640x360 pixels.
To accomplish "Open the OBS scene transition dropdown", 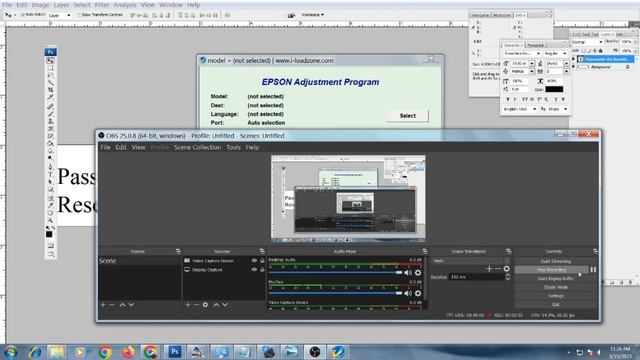I will [471, 260].
